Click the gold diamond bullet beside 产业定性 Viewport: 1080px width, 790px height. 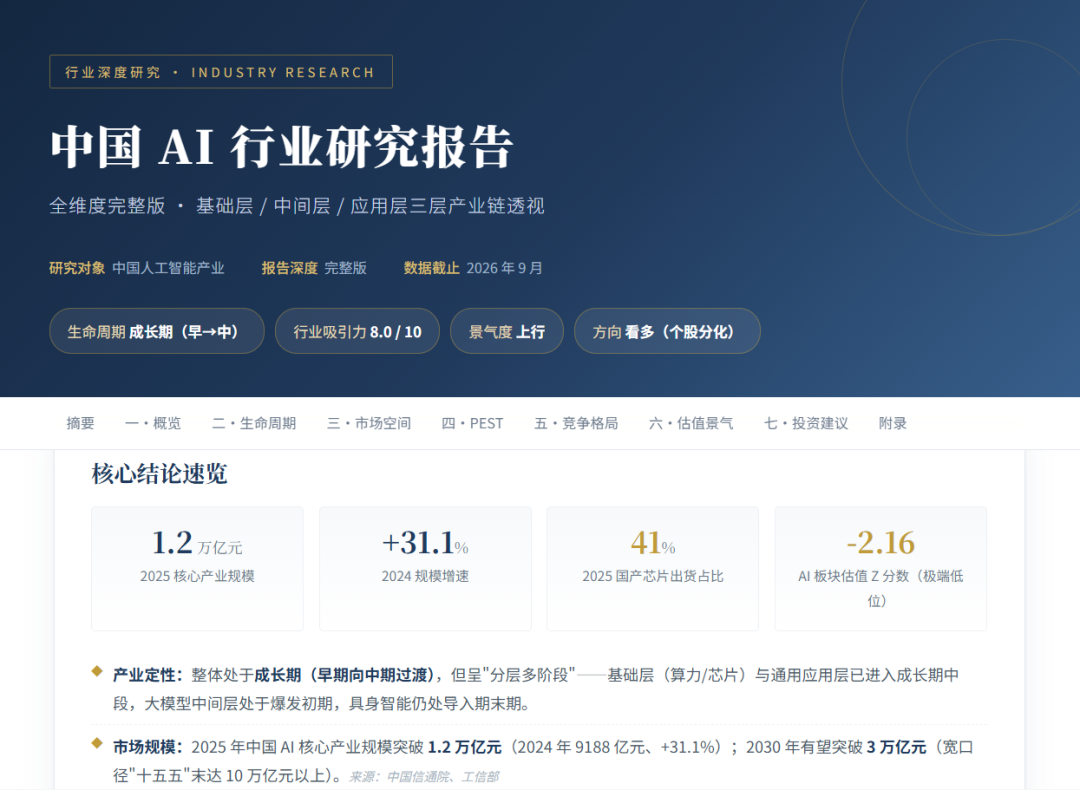click(97, 672)
